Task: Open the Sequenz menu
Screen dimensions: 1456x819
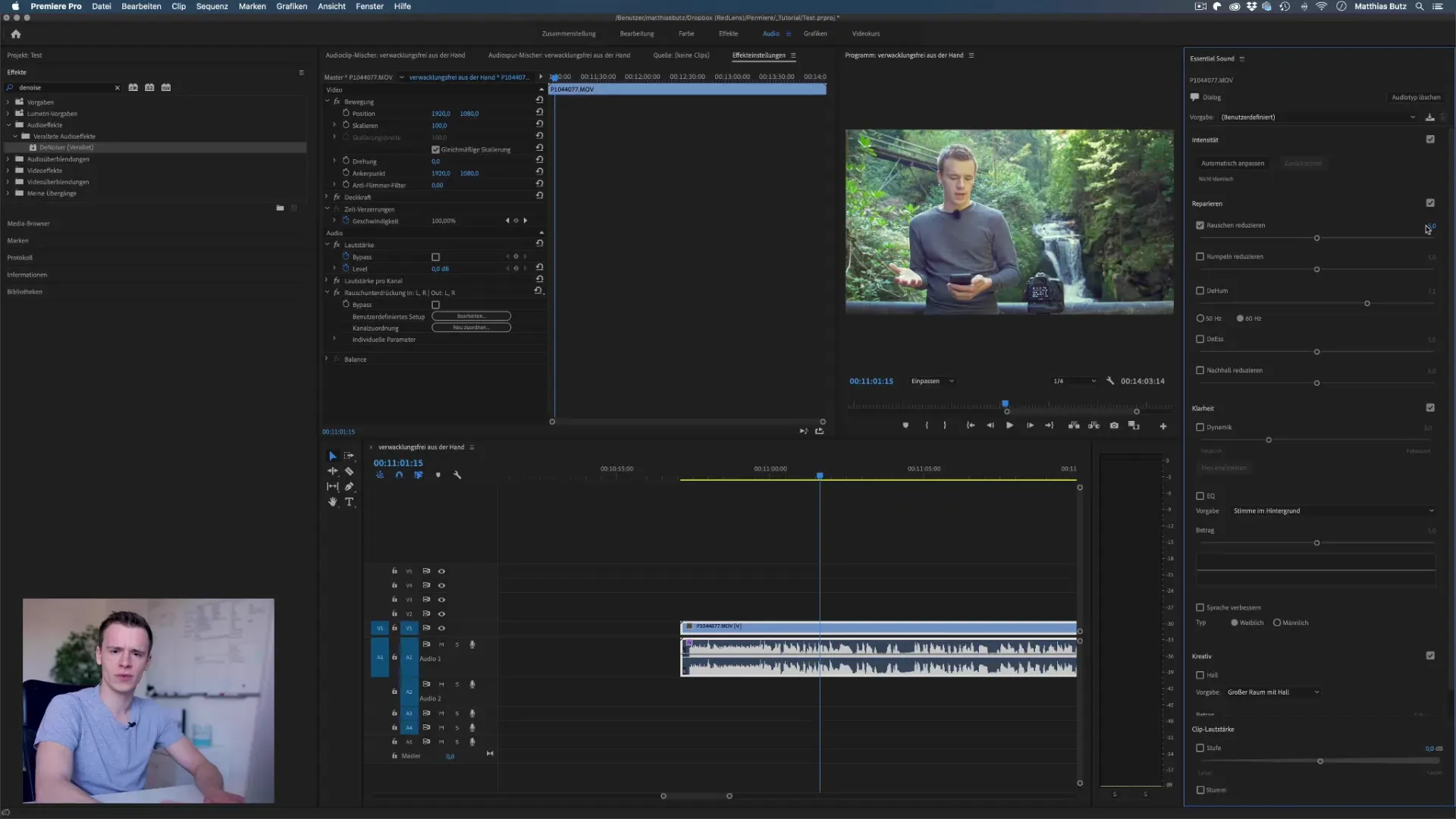Action: pos(212,6)
